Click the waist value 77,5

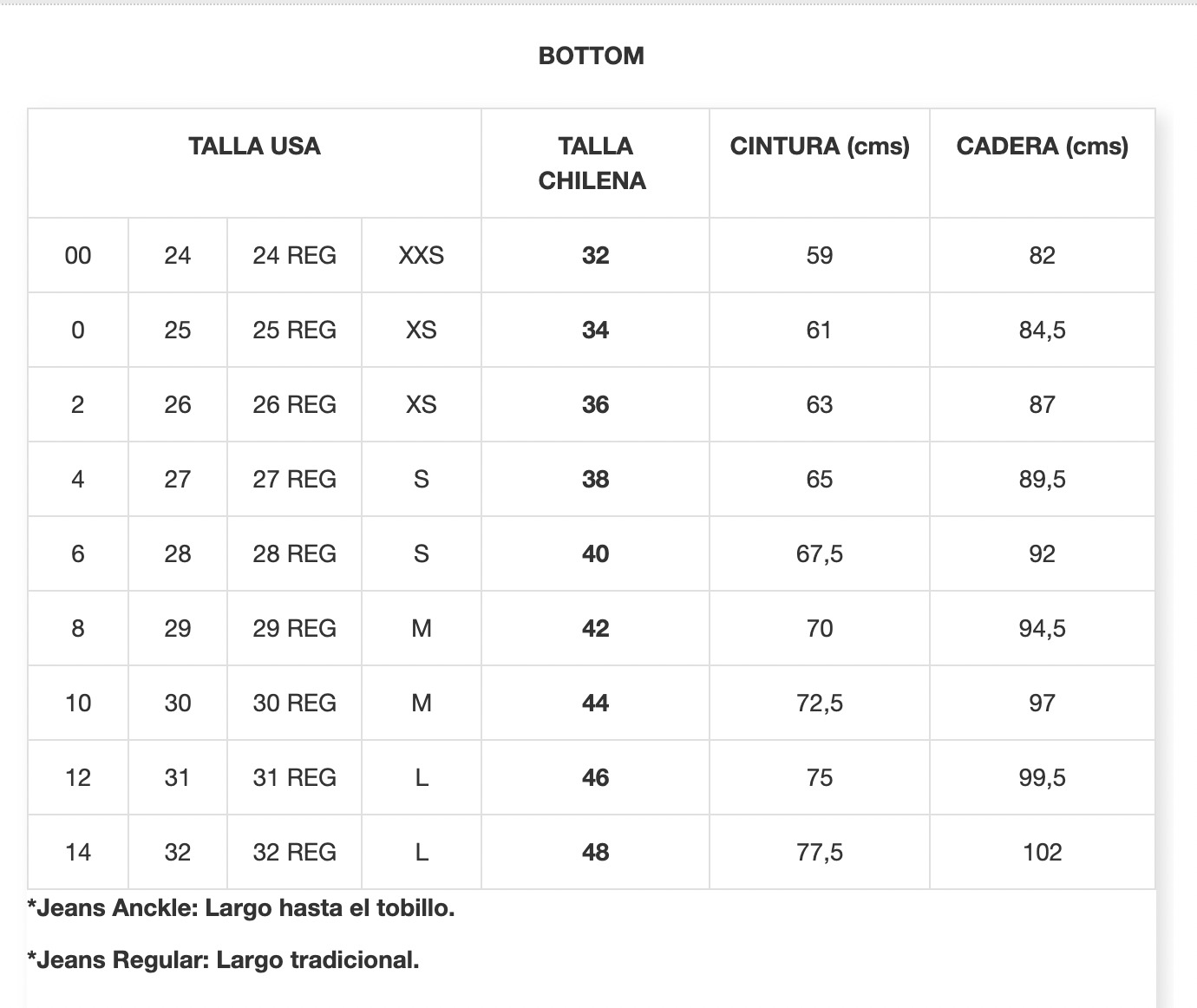click(820, 852)
